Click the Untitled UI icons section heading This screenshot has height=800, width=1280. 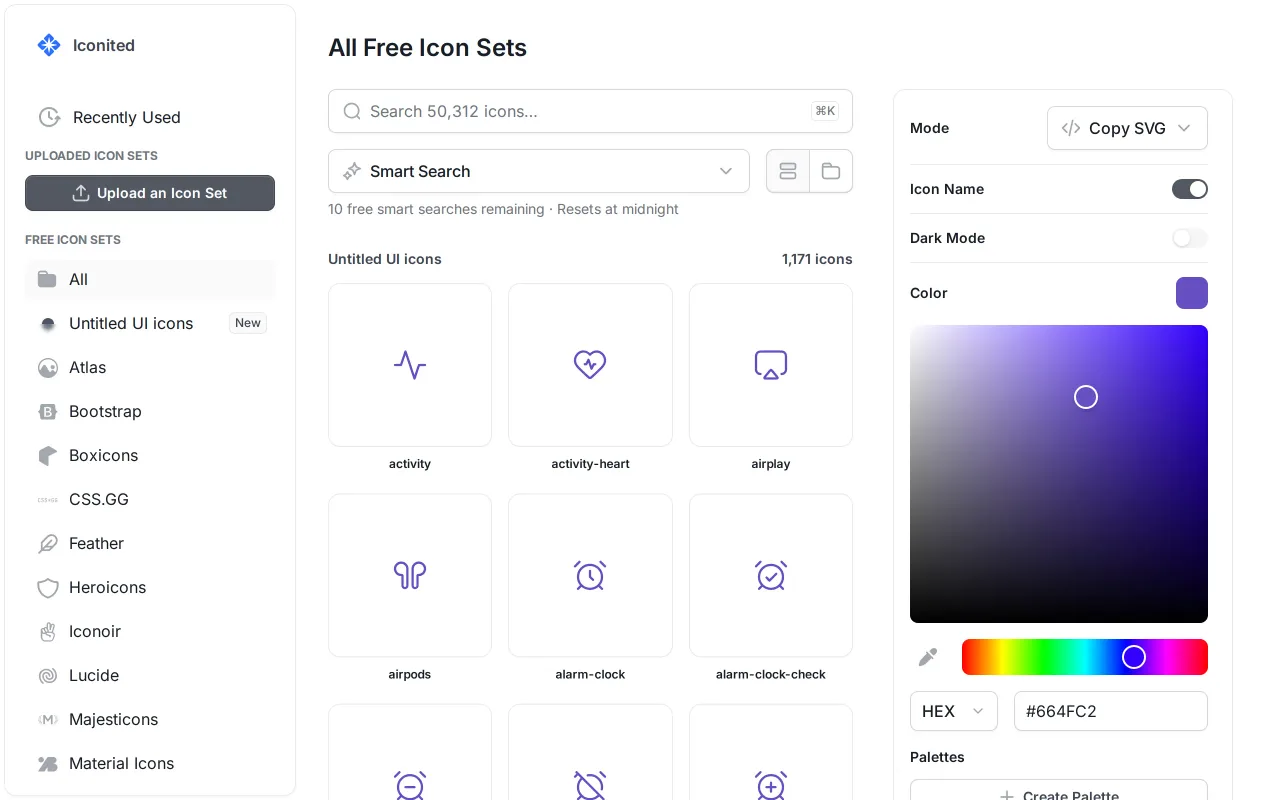click(x=385, y=259)
